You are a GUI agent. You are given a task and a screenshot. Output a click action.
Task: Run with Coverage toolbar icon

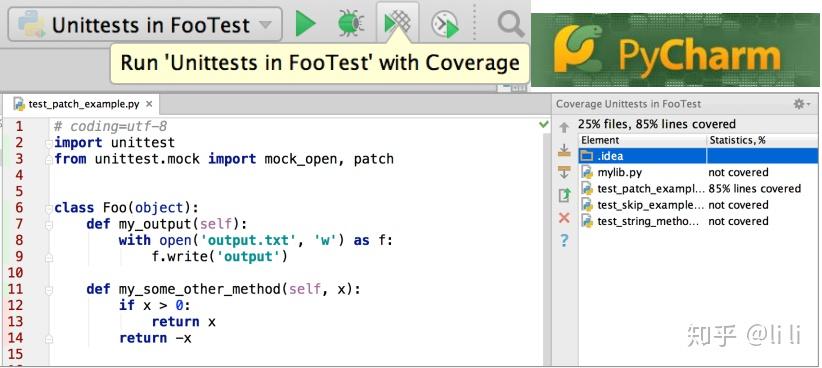398,24
